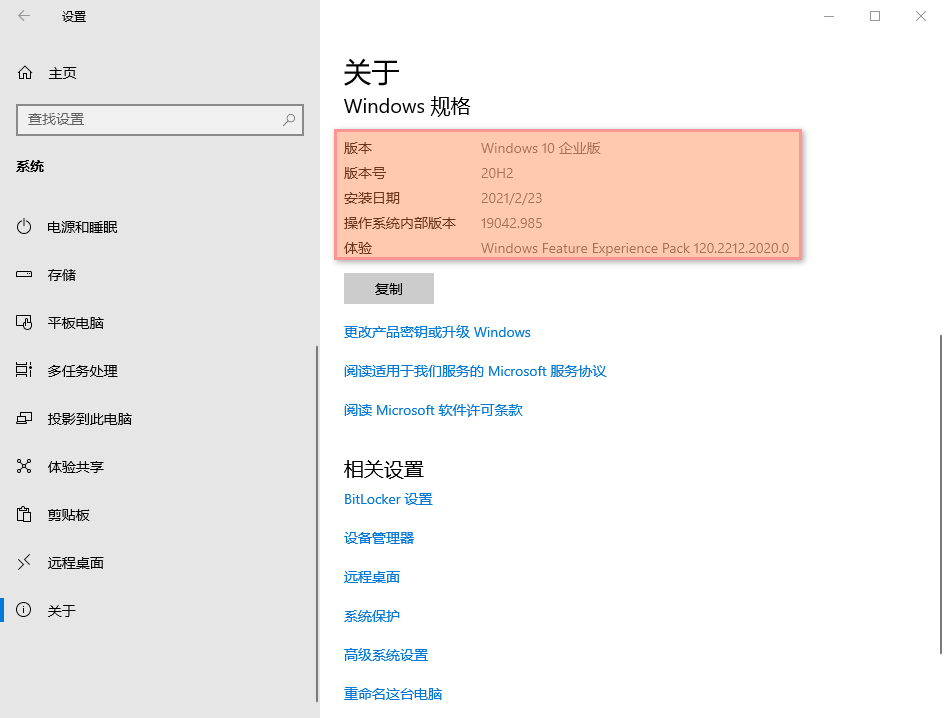Click the 查找设置 search field
Image resolution: width=944 pixels, height=718 pixels.
point(150,119)
